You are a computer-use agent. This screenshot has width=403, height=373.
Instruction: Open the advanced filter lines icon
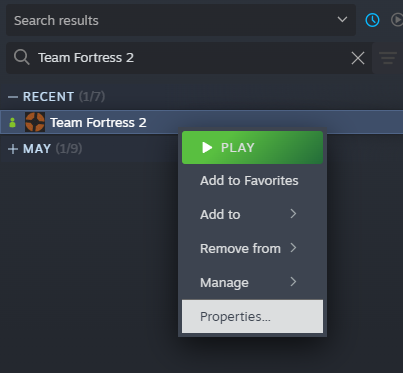coord(388,58)
